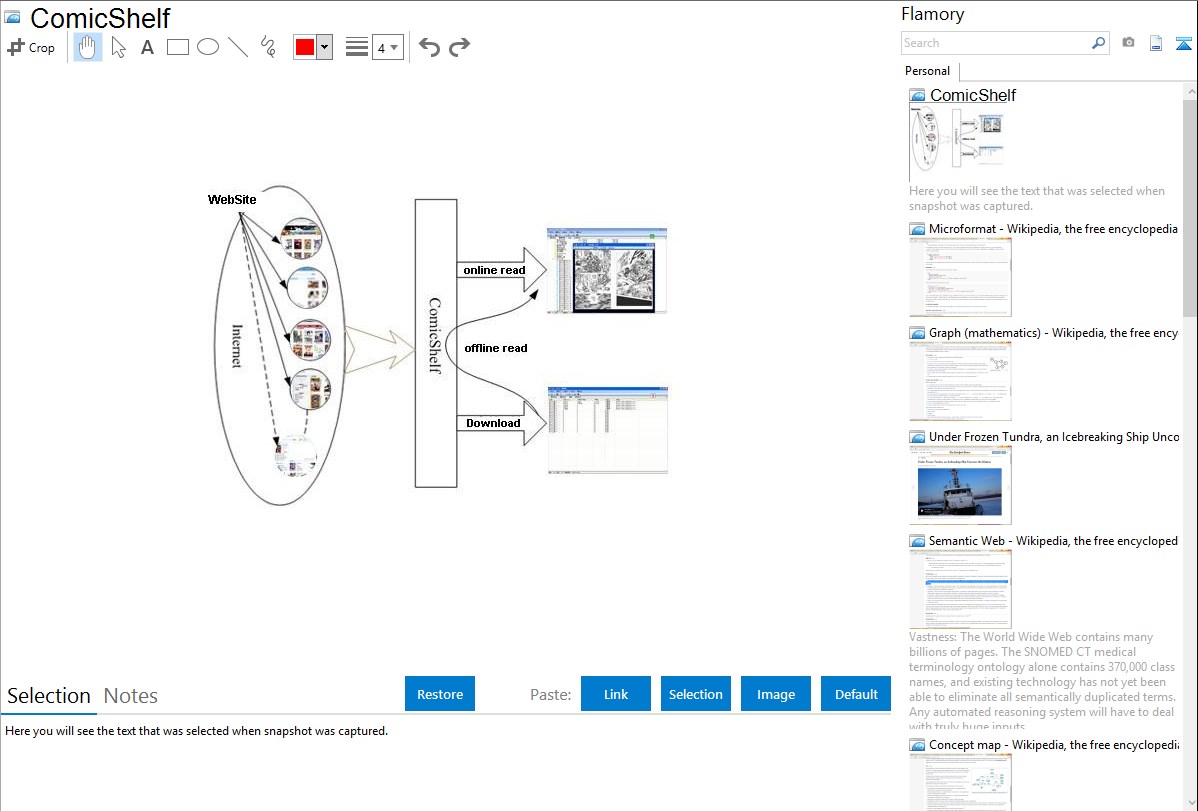Click the red color swatch
Screen dimensions: 1198x811
(305, 47)
